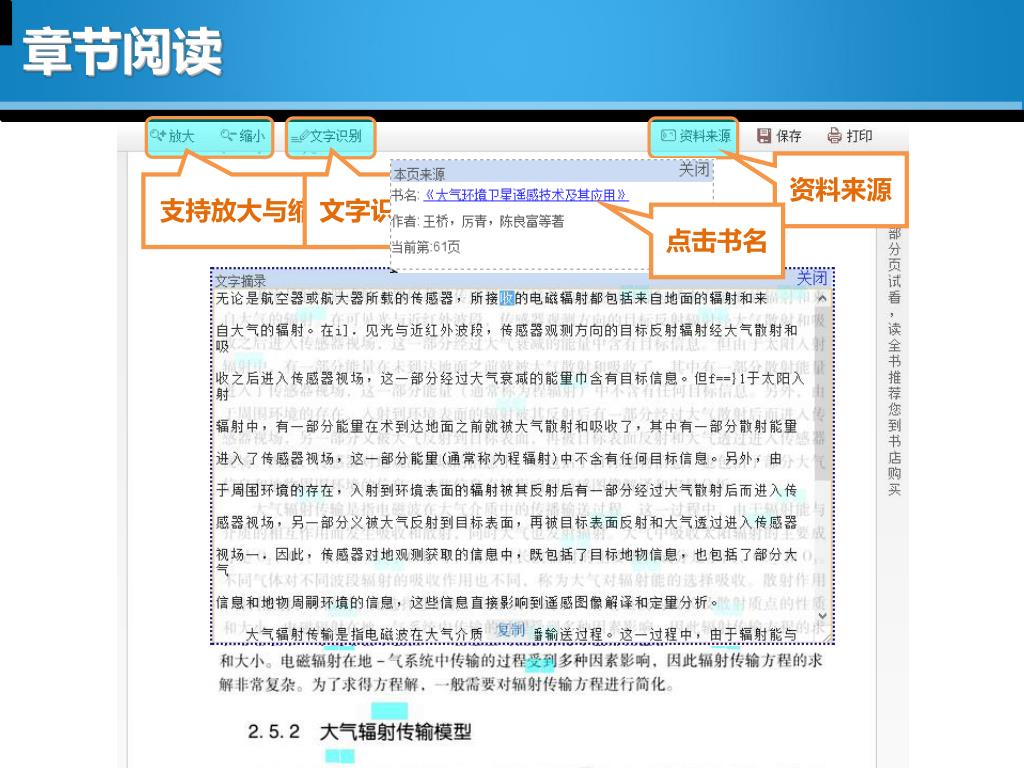Click the 缩小 zoom-out button

(243, 136)
